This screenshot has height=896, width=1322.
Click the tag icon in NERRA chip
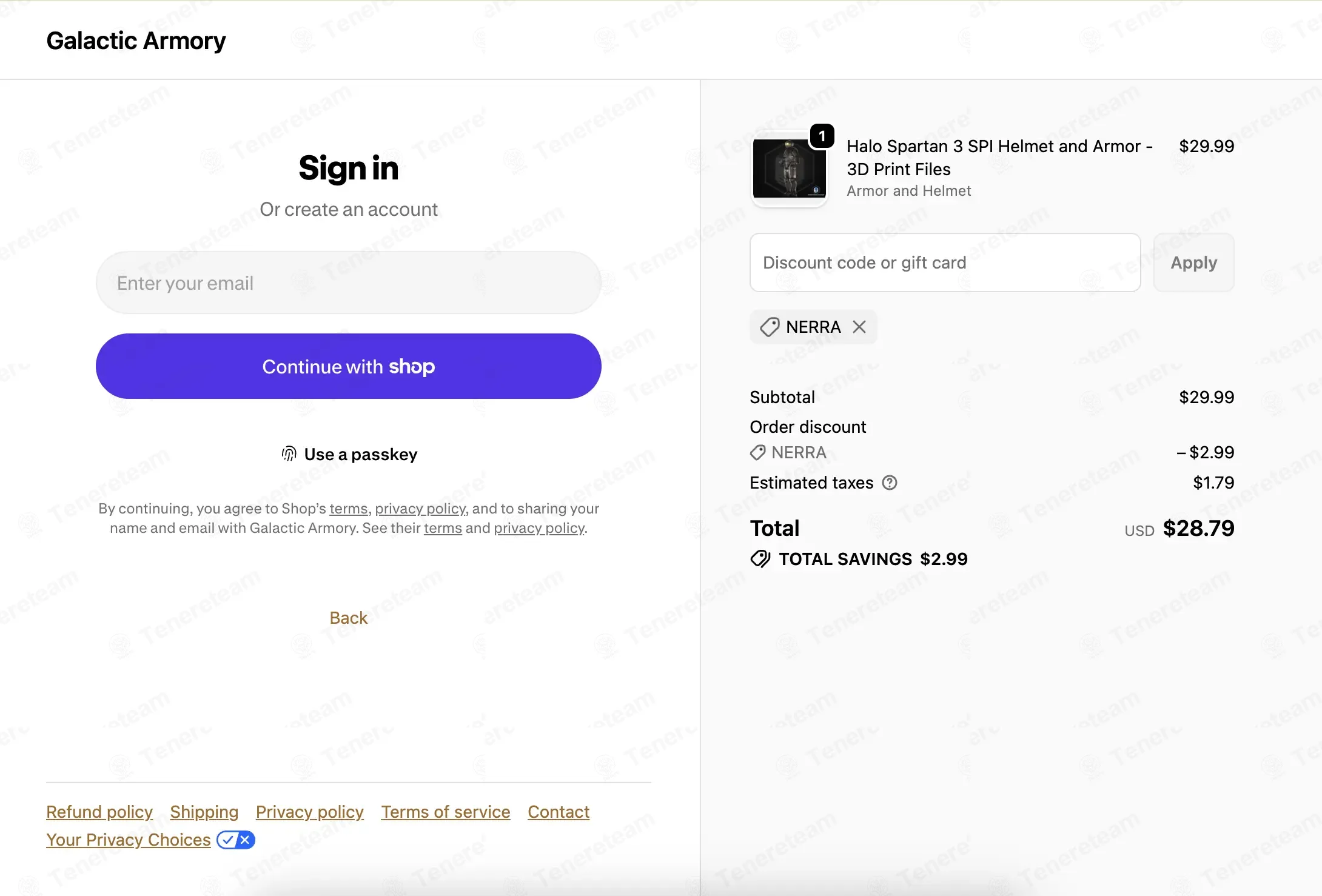(770, 327)
